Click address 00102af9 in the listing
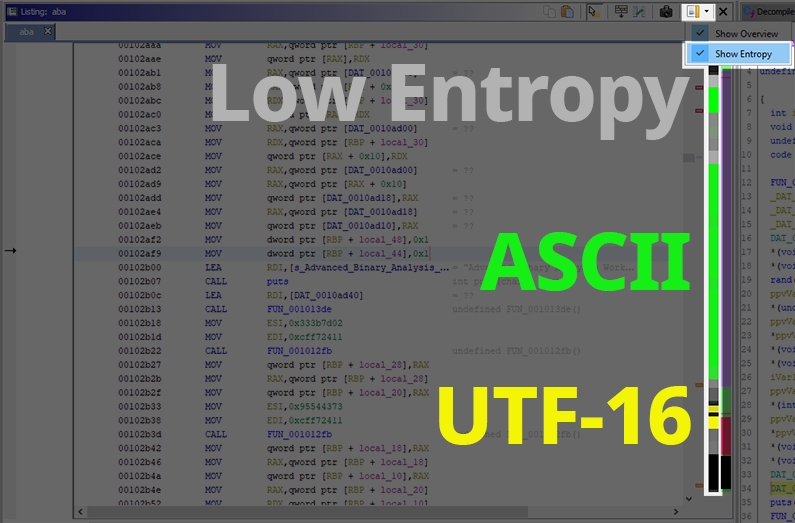This screenshot has width=795, height=523. [139, 253]
